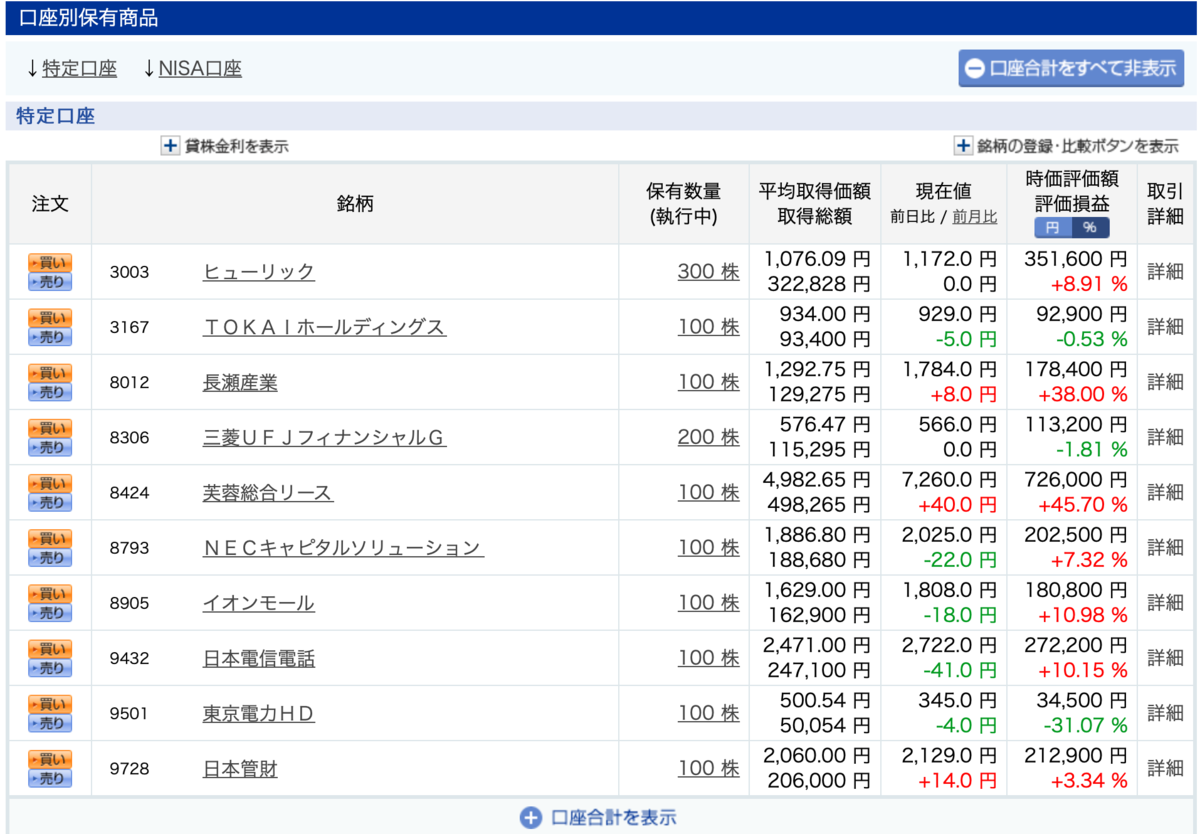The height and width of the screenshot is (834, 1200).
Task: Click the 買い button for 三菱UFJフィナンシャルG
Action: tap(49, 428)
